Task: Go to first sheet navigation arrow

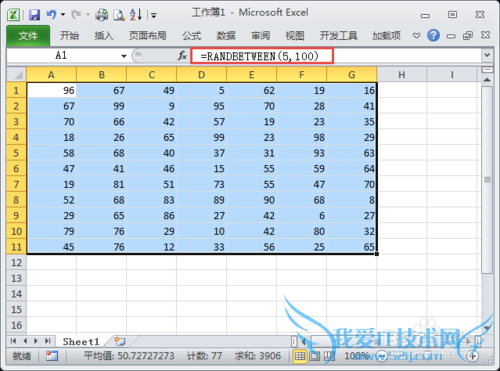Action: point(13,341)
